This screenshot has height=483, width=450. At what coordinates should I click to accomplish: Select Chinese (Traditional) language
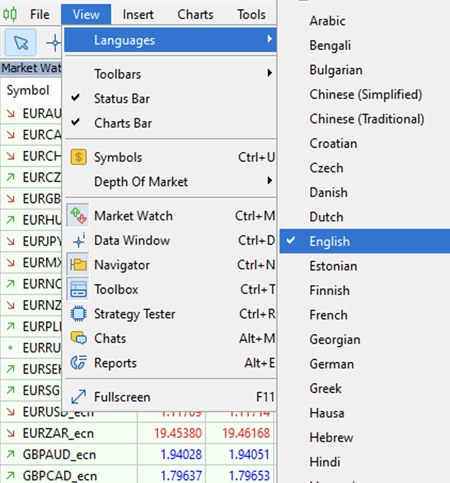[365, 119]
